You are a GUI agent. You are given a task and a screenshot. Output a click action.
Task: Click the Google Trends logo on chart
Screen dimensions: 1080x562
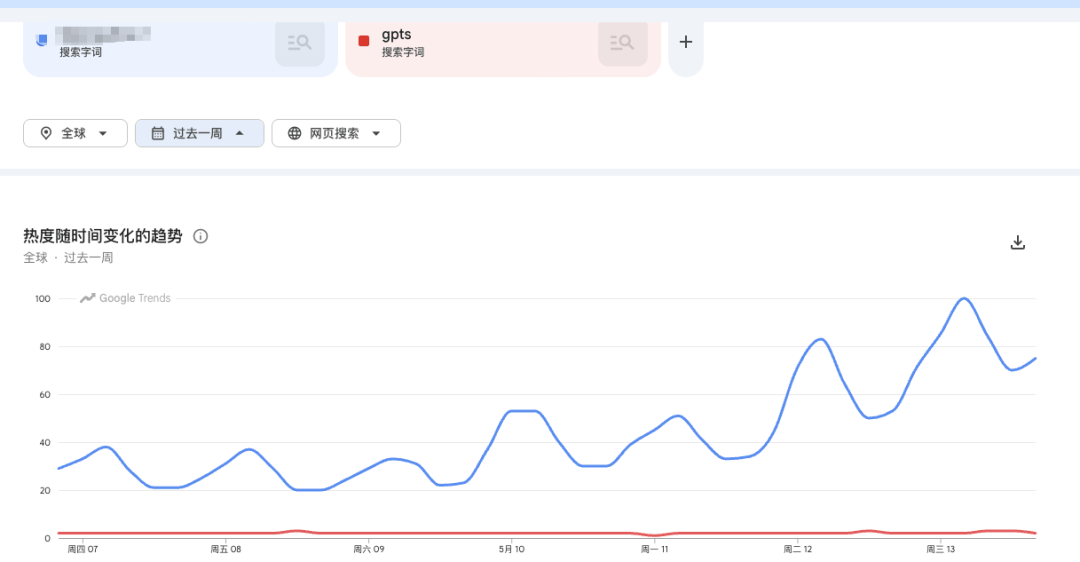pos(125,298)
